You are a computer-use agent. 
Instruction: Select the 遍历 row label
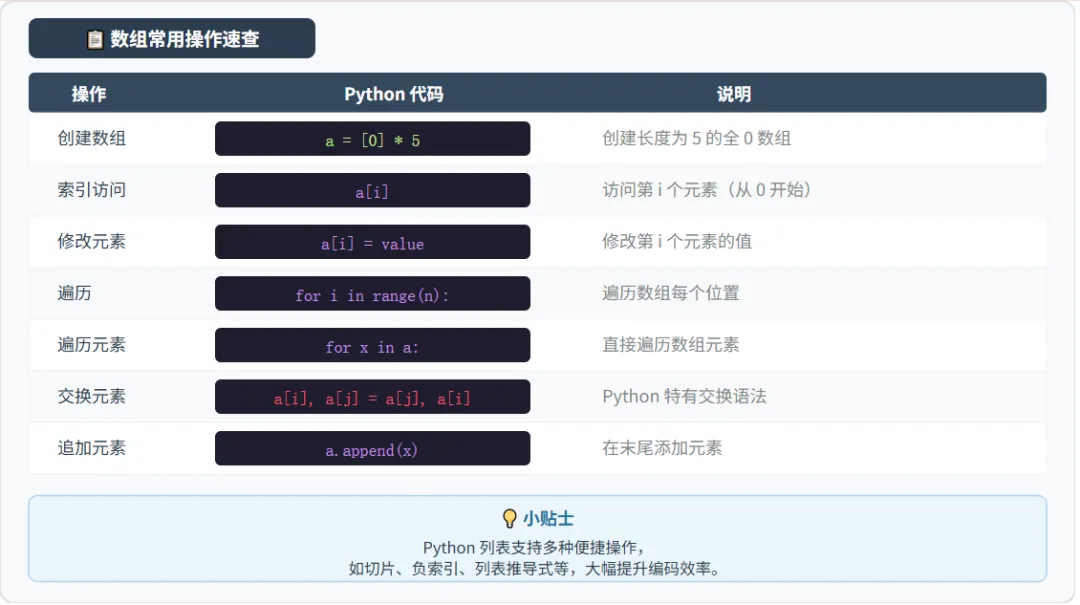tap(74, 293)
